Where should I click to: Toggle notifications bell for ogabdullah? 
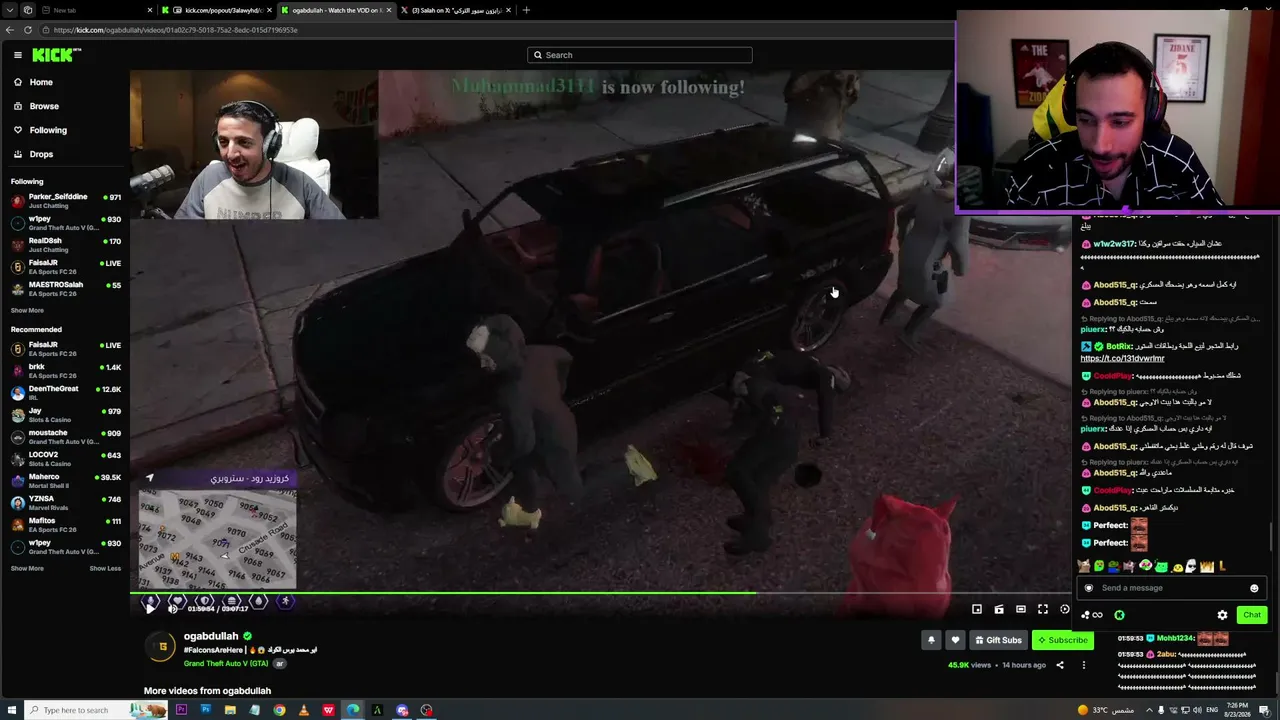(x=931, y=640)
